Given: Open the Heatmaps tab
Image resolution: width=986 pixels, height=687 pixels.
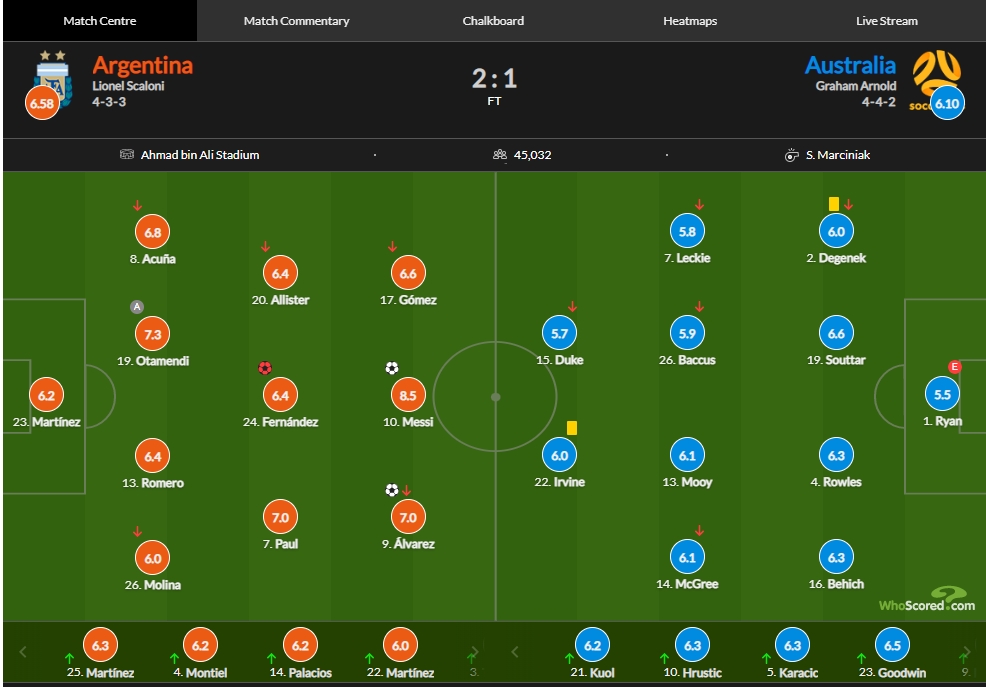Looking at the screenshot, I should click(x=690, y=21).
